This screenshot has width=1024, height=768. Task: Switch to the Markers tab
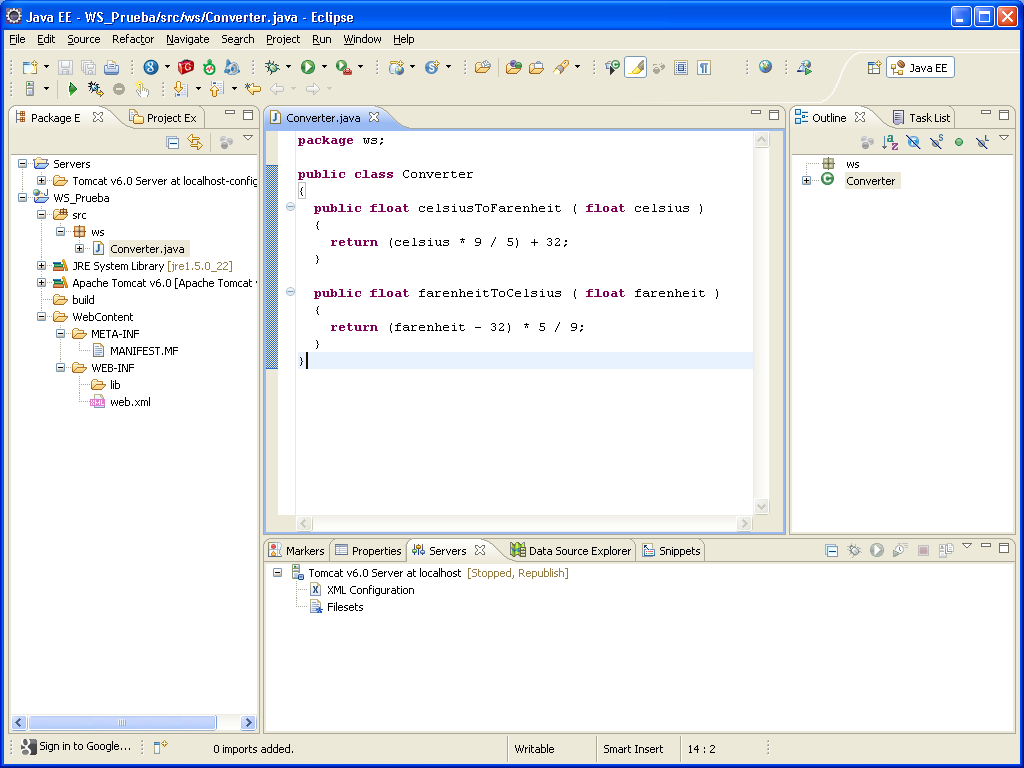point(297,551)
